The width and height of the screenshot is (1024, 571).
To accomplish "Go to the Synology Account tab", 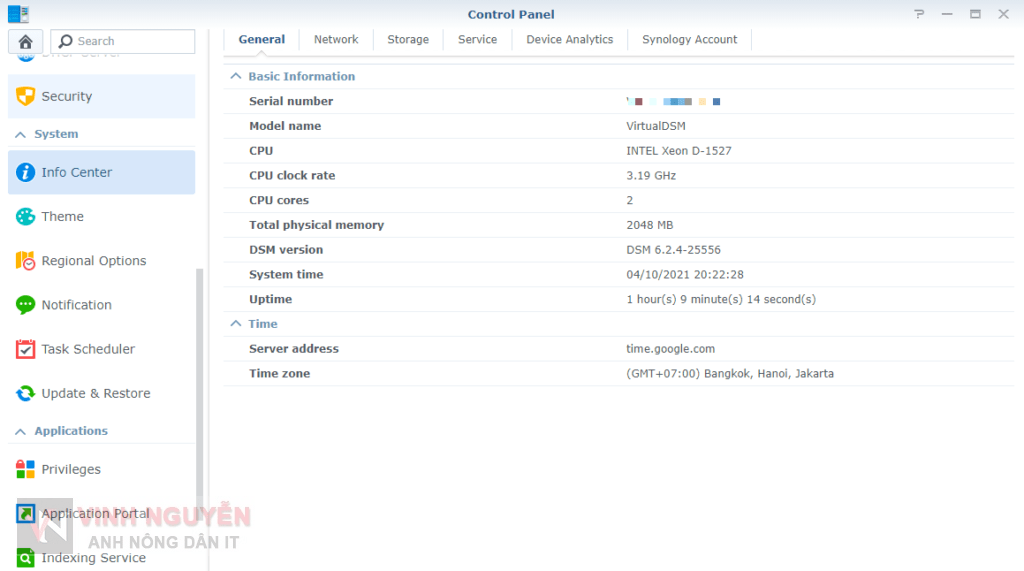I will [x=689, y=39].
